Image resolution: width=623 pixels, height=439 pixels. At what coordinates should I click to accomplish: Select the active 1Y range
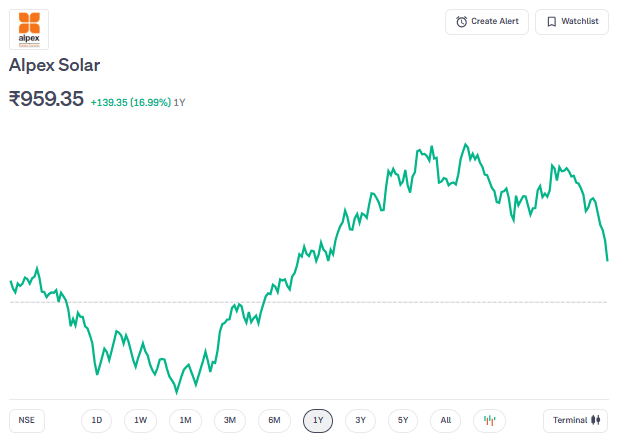[x=318, y=420]
